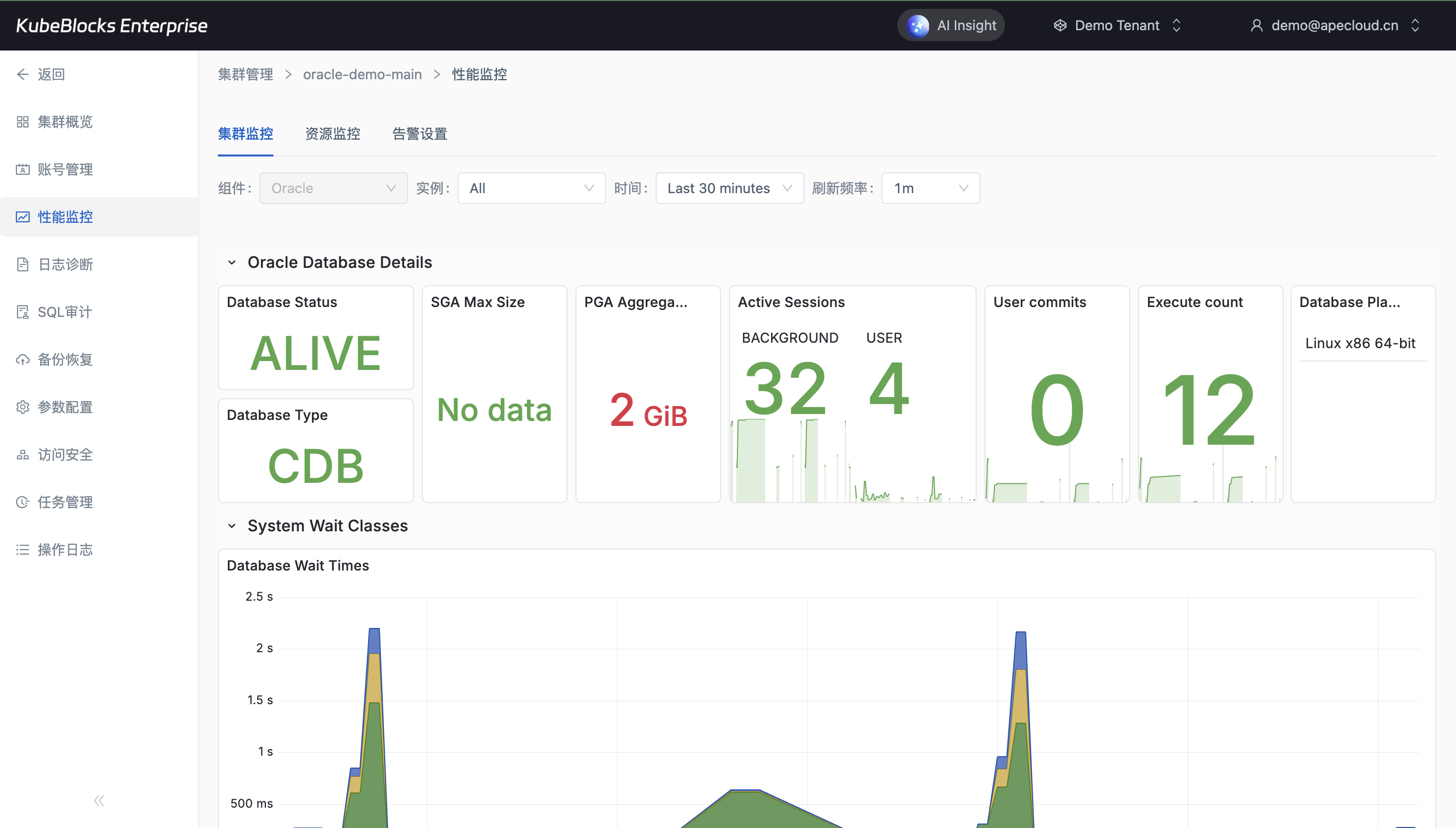Click the 日志诊断 document icon
The height and width of the screenshot is (828, 1456).
[23, 264]
